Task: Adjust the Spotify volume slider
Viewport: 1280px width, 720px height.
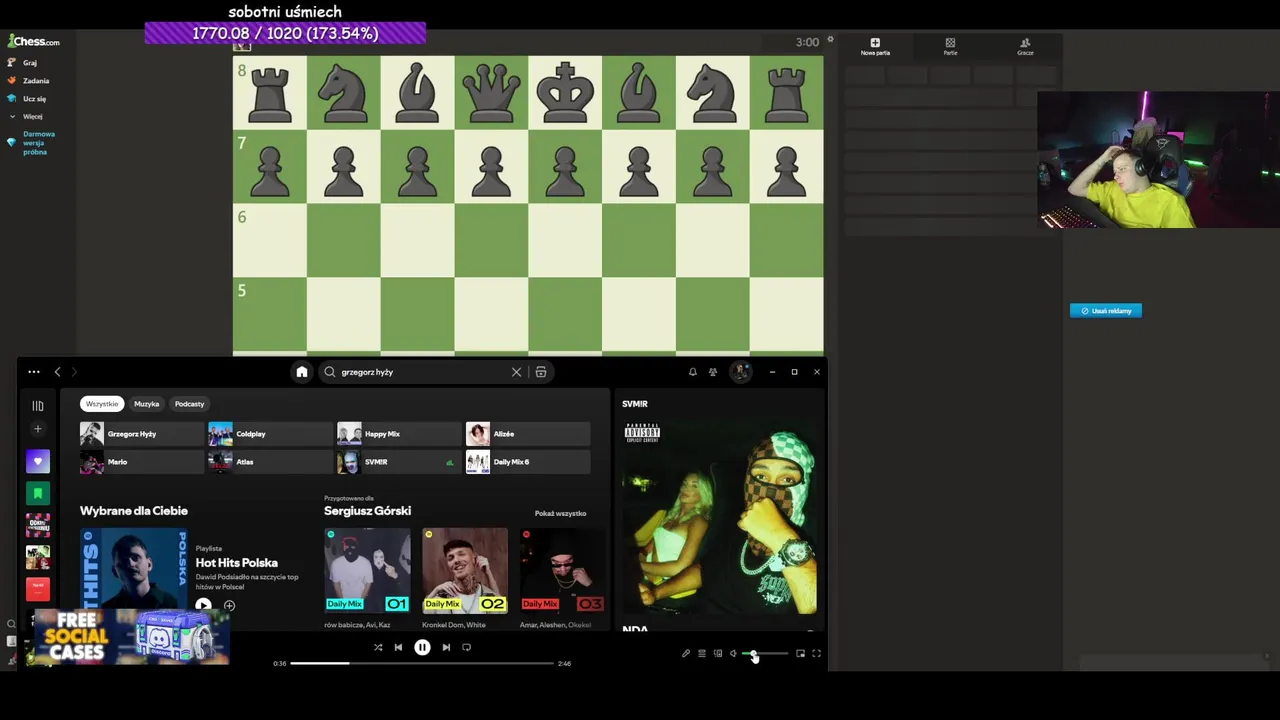Action: tap(765, 653)
